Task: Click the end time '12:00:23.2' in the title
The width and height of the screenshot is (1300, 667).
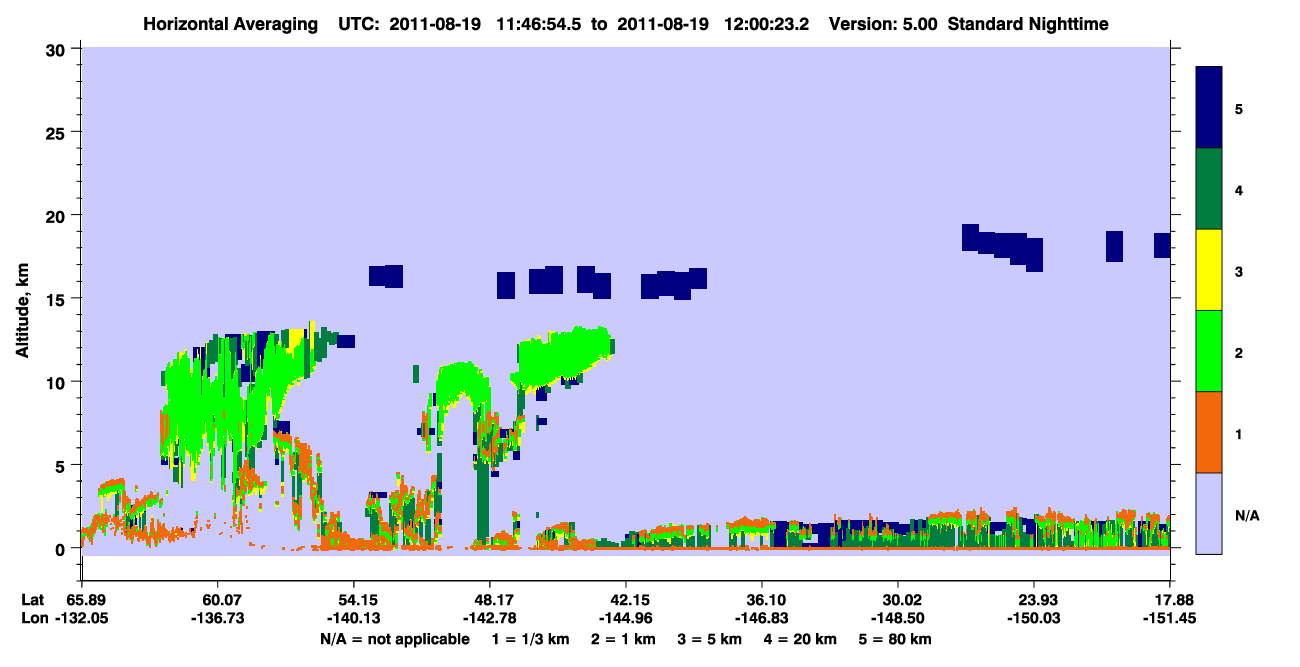Action: click(x=767, y=24)
